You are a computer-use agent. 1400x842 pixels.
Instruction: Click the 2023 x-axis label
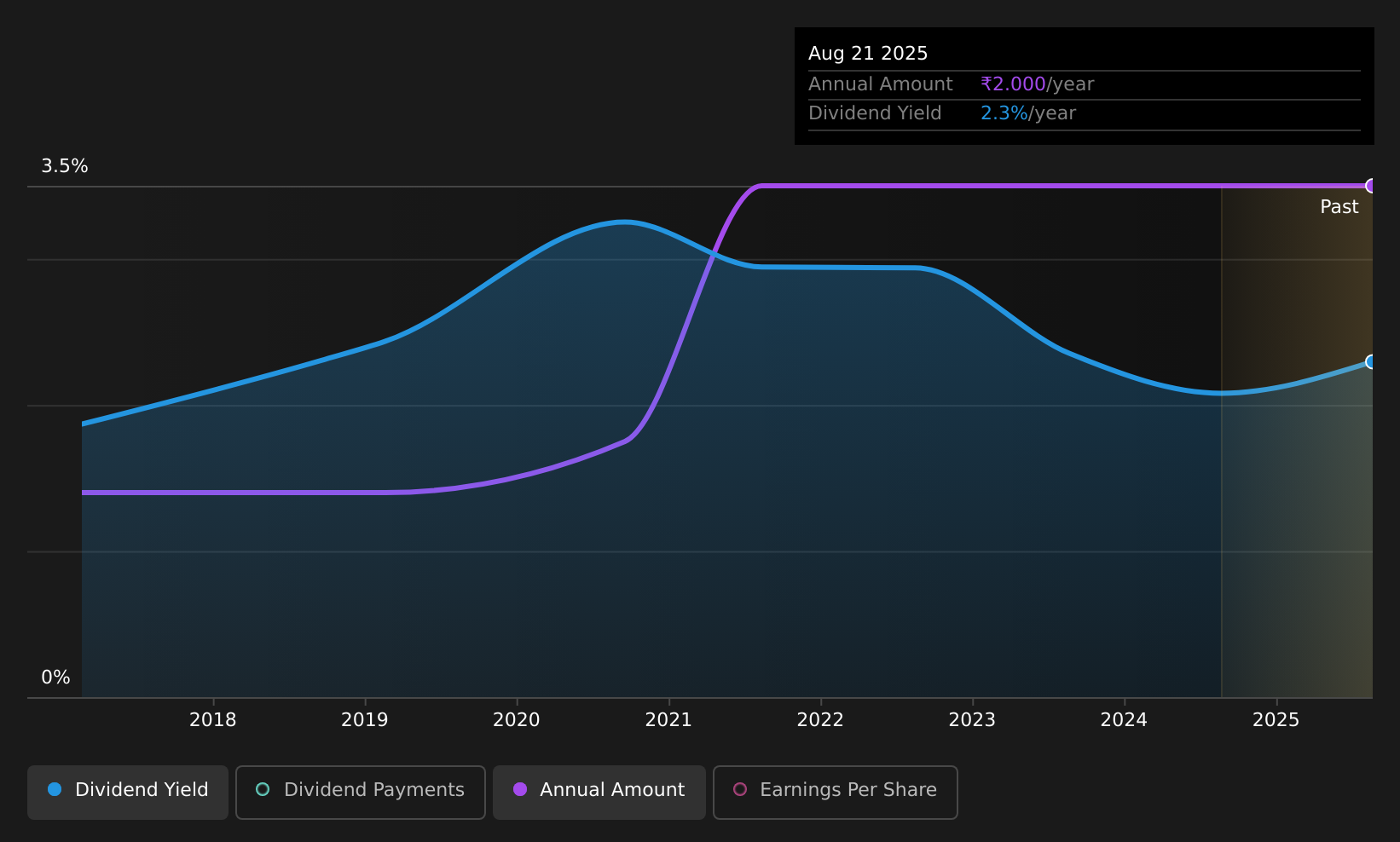click(972, 720)
